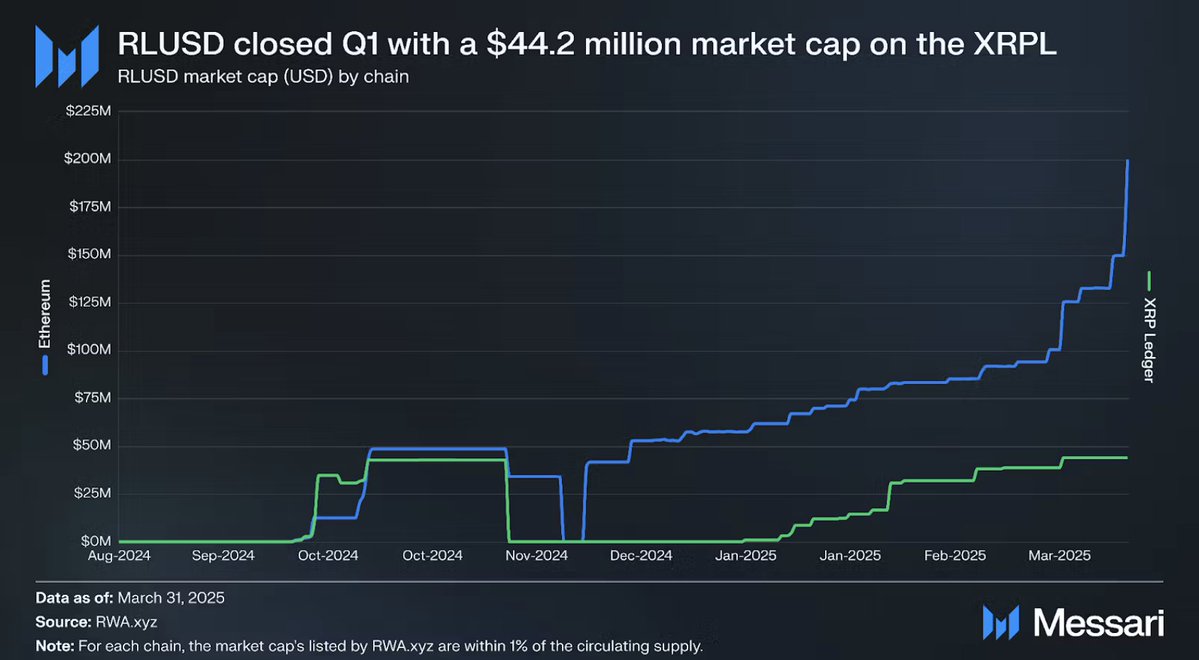Click the Messari logo icon at top left
This screenshot has height=660, width=1199.
pyautogui.click(x=67, y=56)
